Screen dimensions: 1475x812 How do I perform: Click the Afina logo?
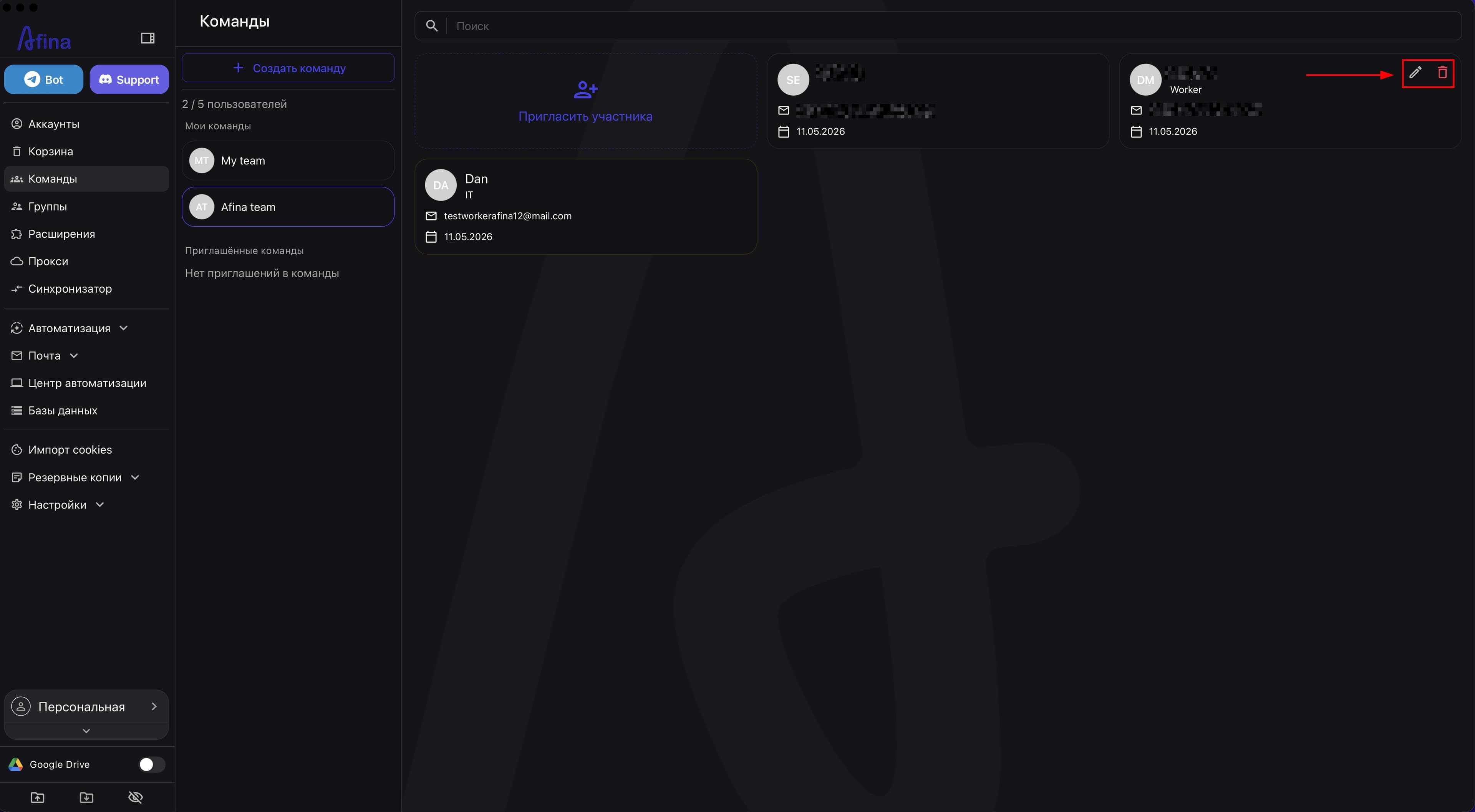coord(44,39)
